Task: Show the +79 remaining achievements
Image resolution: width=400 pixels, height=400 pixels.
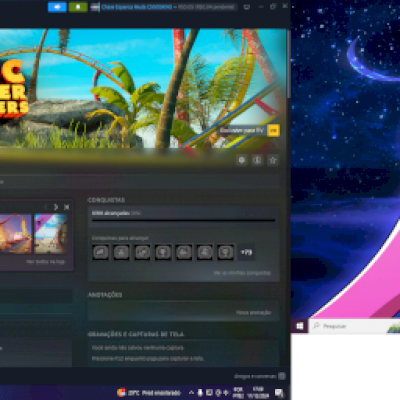Action: (x=246, y=252)
